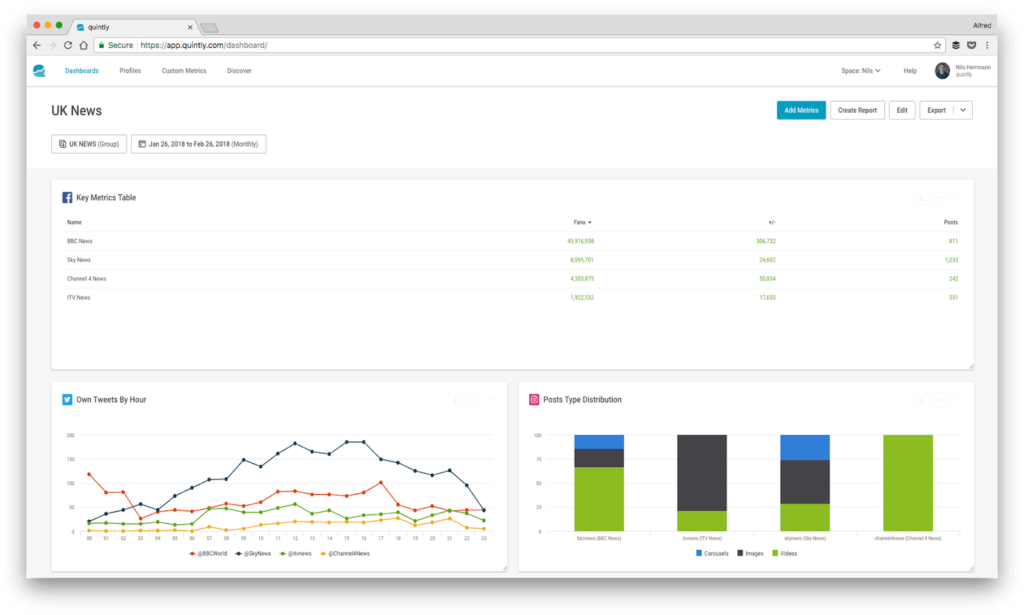Toggle the @Channel4News series in the legend
Image resolution: width=1024 pixels, height=615 pixels.
point(345,554)
